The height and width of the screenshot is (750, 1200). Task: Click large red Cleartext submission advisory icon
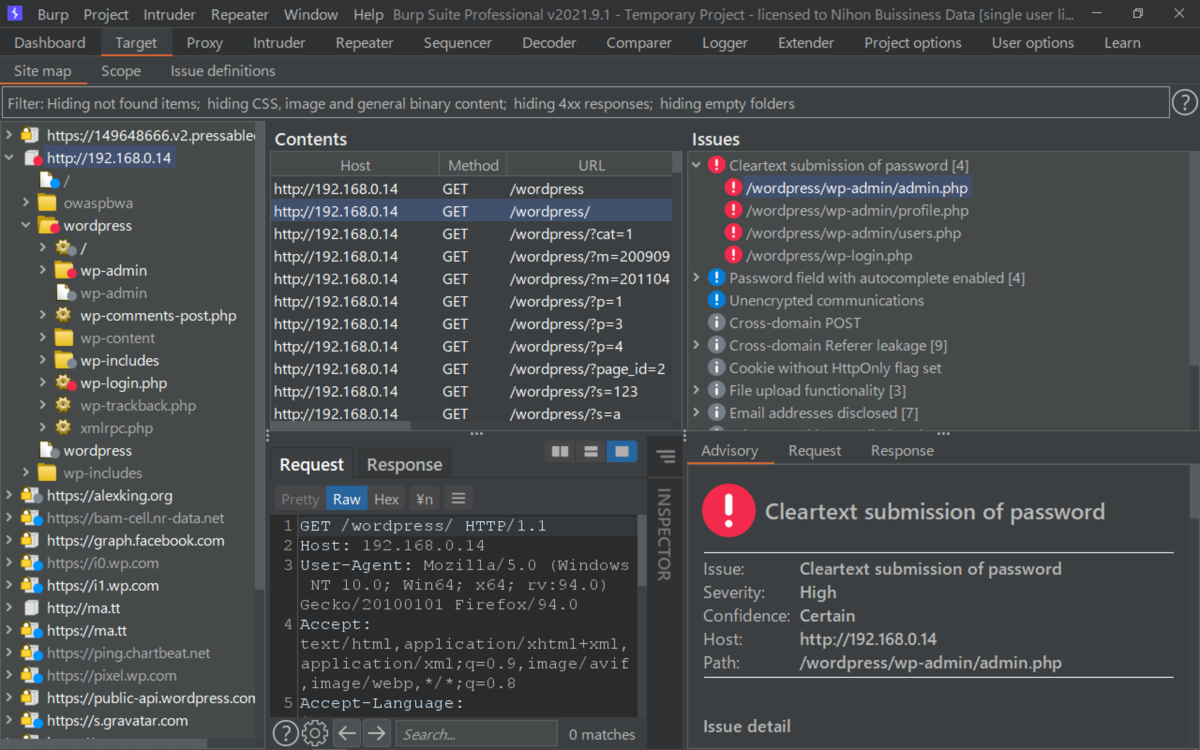click(x=729, y=511)
